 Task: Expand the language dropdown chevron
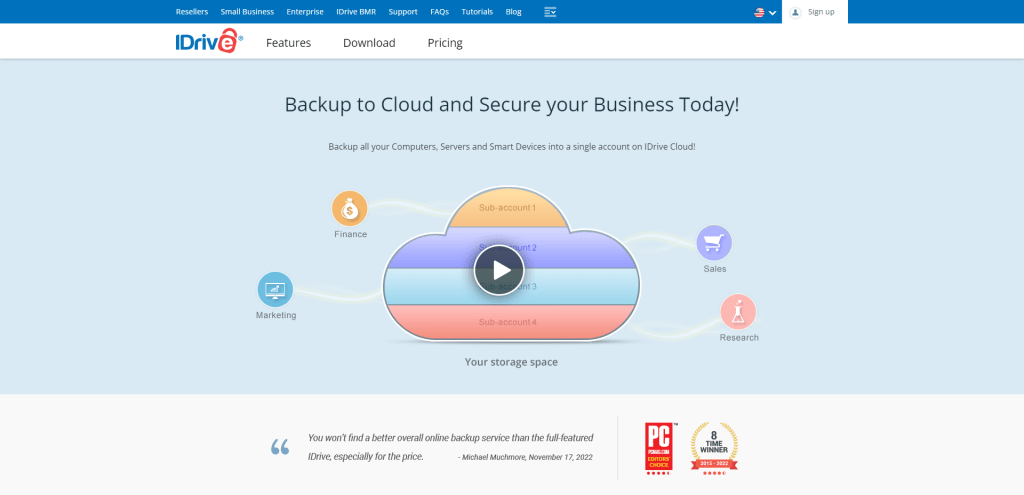pos(773,12)
